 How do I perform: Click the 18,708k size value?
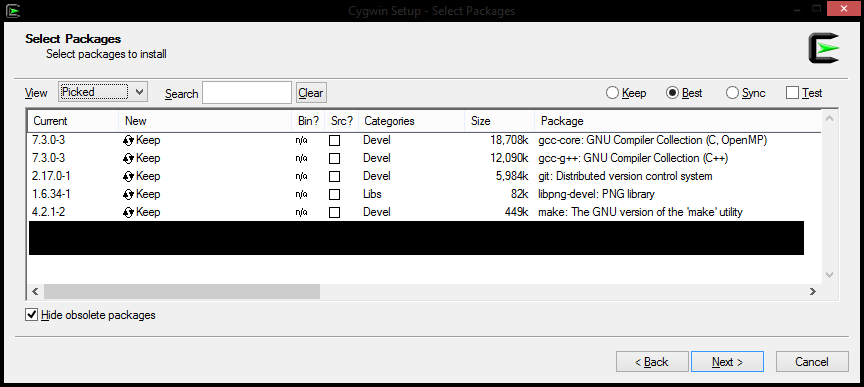(x=509, y=141)
